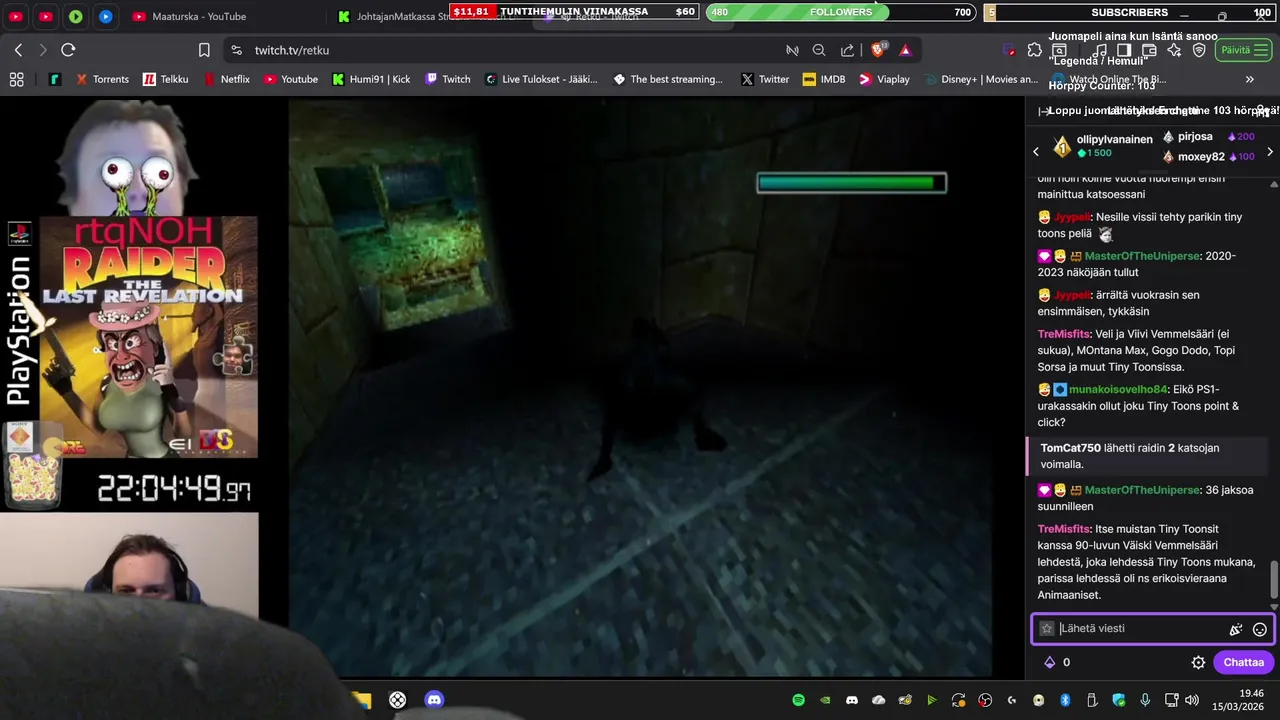Click the Jyypeli username in Nesille message
Screen dimensions: 1280x720
coord(1072,217)
